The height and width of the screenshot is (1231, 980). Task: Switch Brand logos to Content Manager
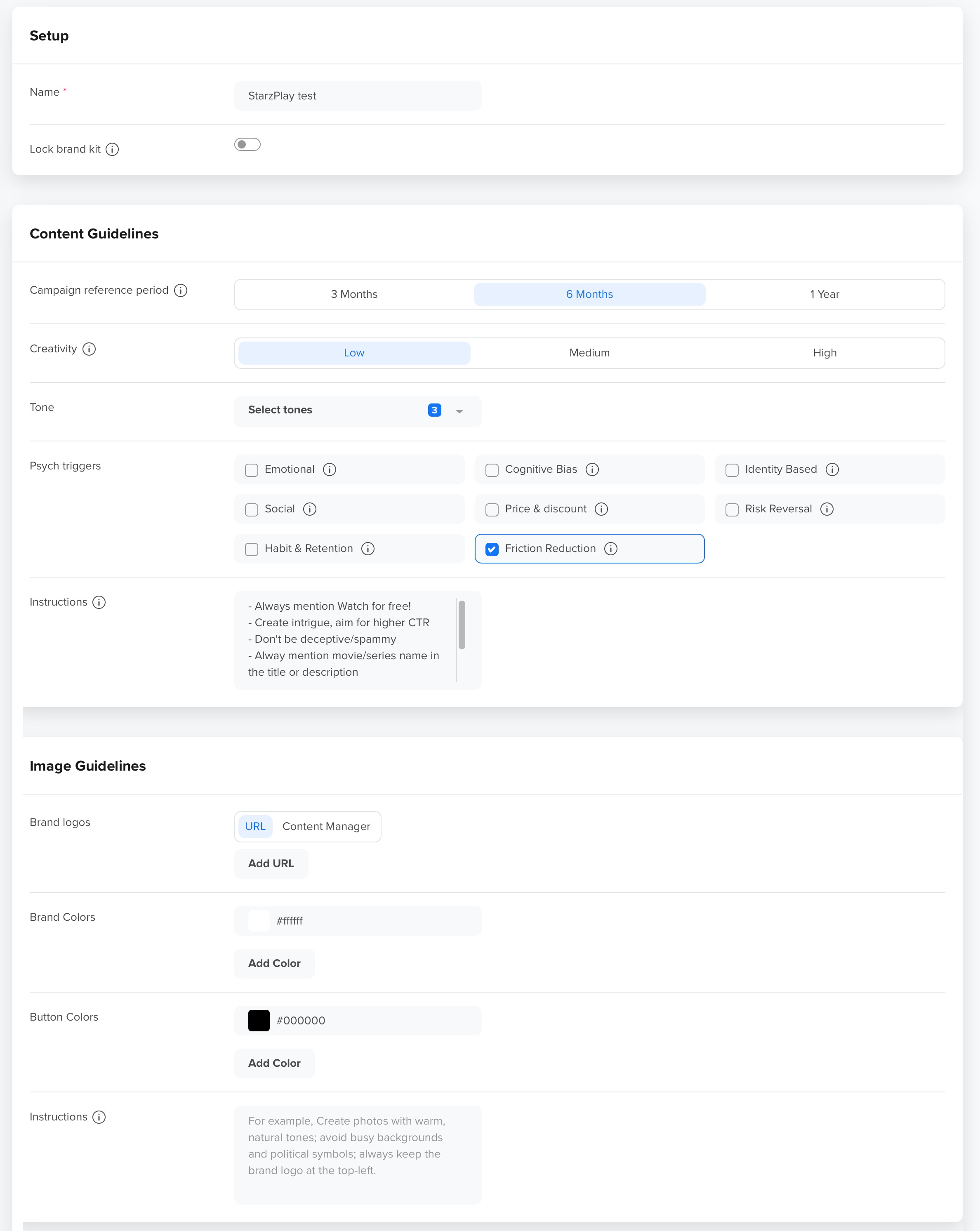(x=327, y=826)
